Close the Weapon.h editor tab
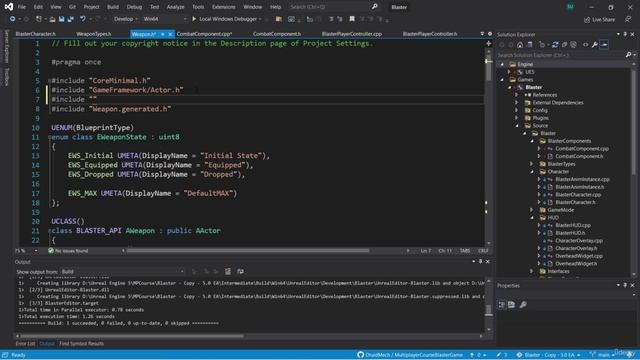 point(170,34)
